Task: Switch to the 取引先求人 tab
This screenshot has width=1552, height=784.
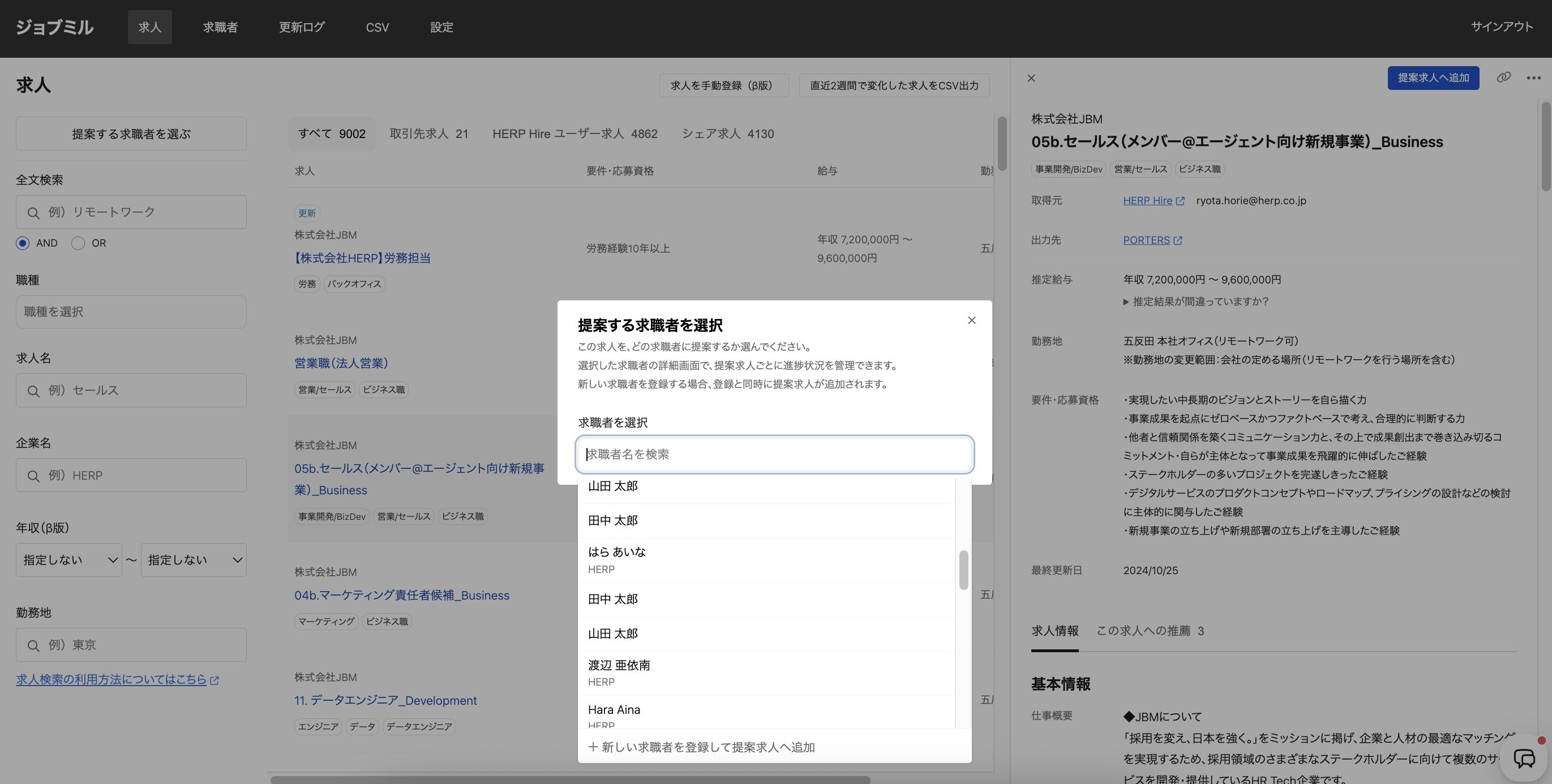Action: [x=428, y=133]
